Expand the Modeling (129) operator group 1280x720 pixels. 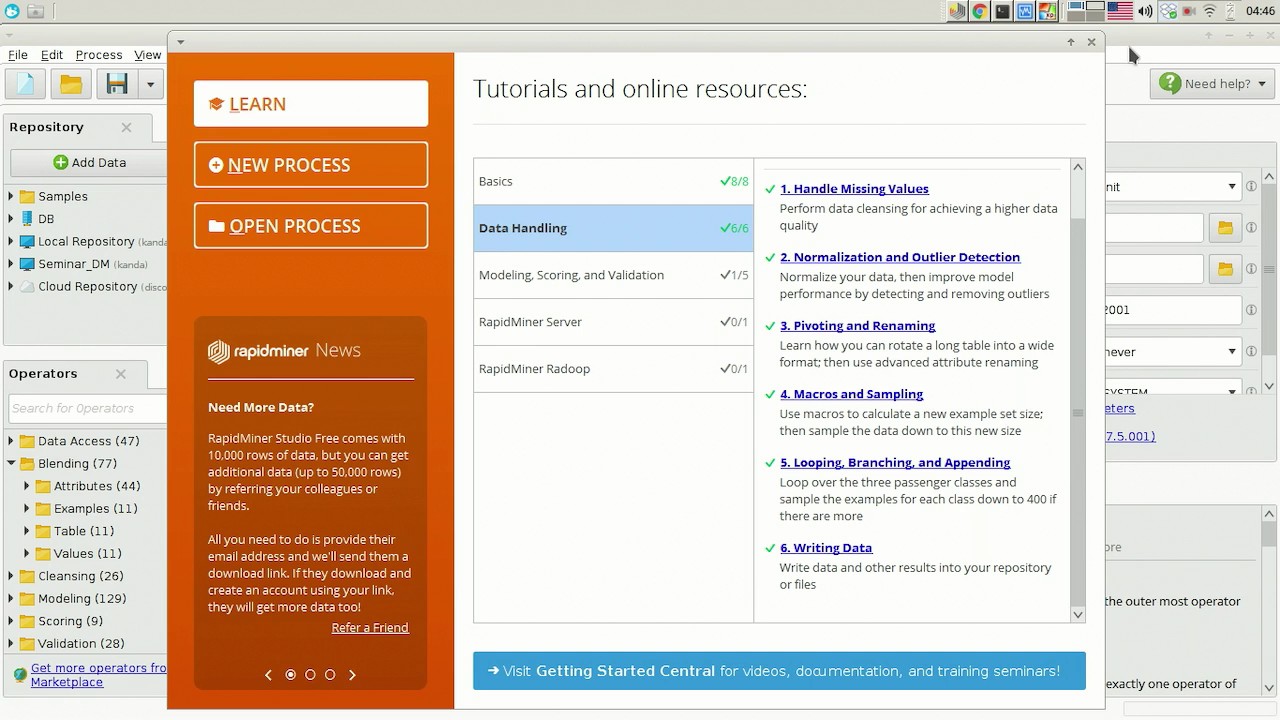pos(11,599)
